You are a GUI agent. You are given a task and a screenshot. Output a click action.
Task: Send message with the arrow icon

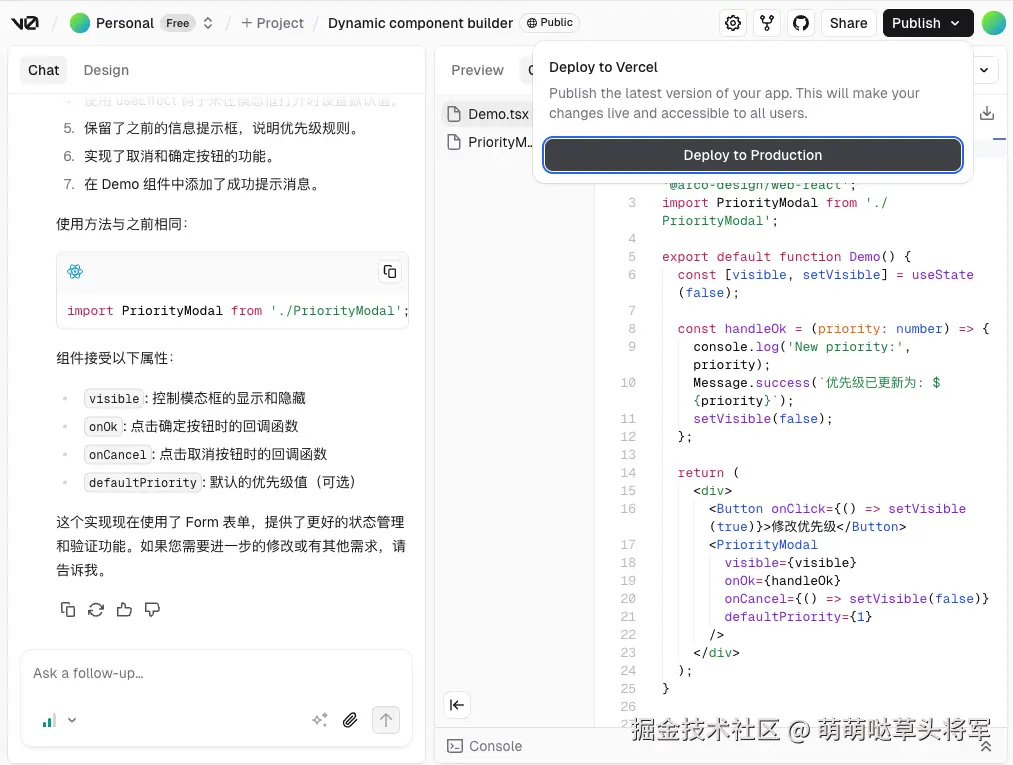(385, 720)
